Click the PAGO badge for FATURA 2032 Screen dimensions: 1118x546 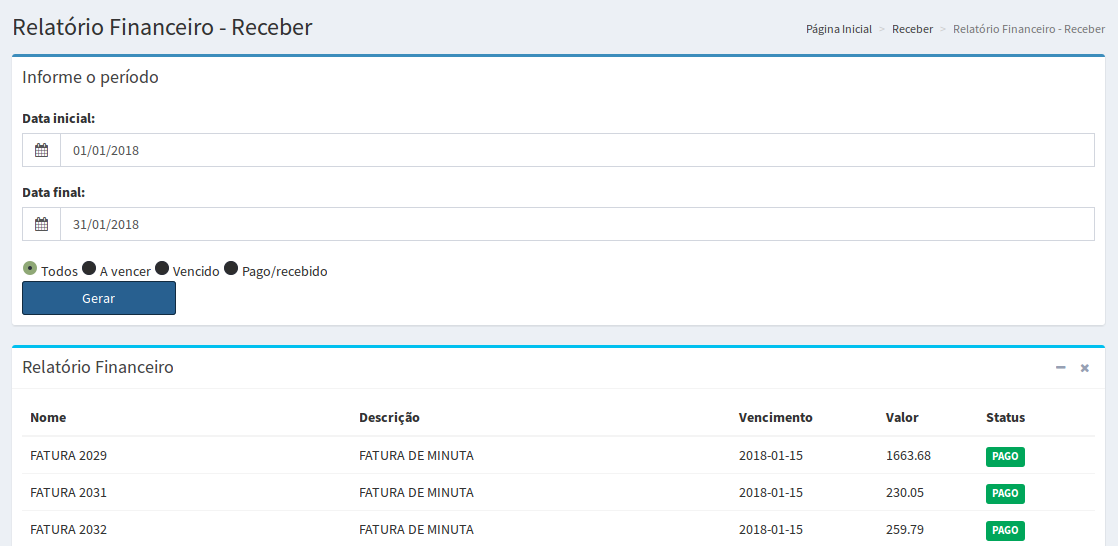pyautogui.click(x=1005, y=530)
